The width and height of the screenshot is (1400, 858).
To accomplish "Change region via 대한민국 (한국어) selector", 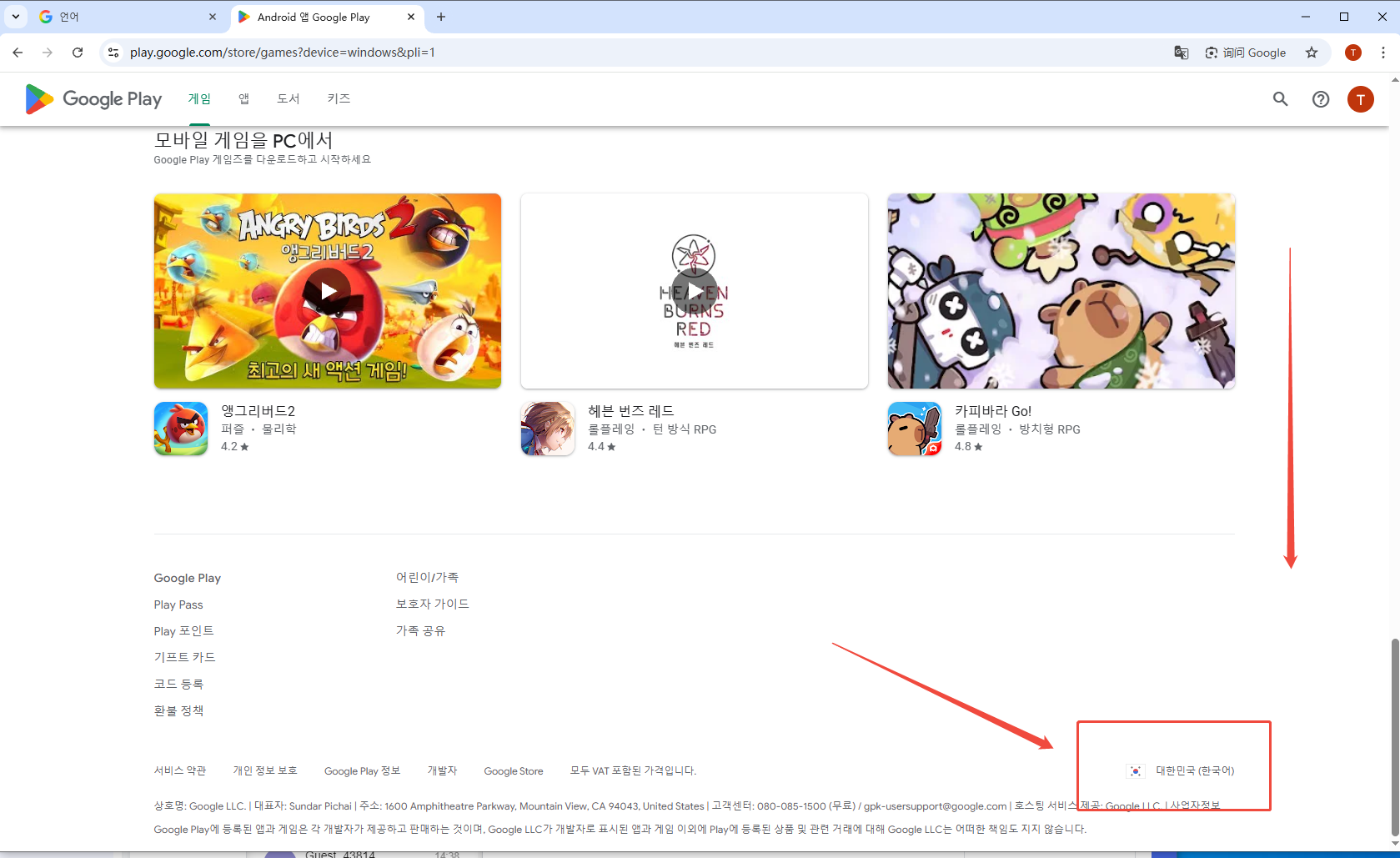I will [x=1181, y=771].
